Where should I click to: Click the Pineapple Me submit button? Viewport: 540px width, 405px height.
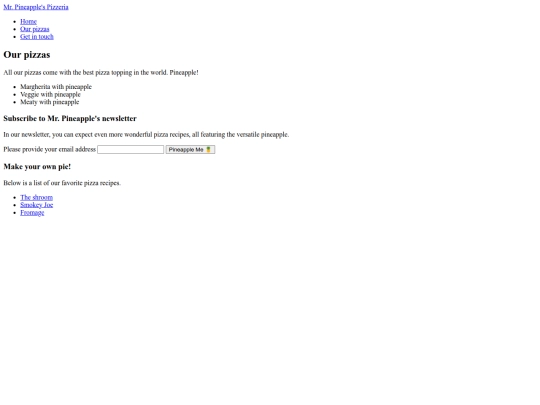(190, 149)
